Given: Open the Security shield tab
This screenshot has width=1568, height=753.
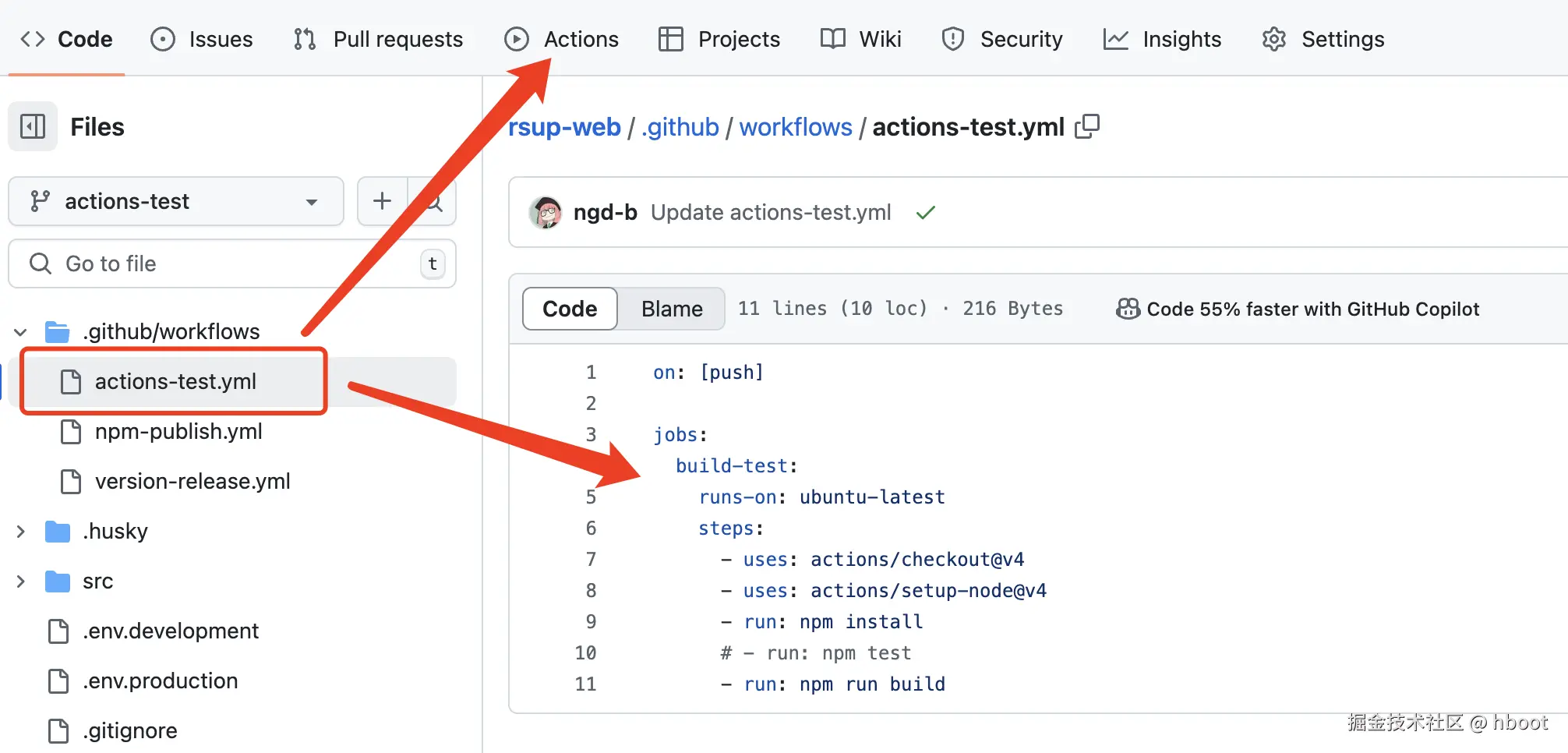Looking at the screenshot, I should tap(1002, 39).
